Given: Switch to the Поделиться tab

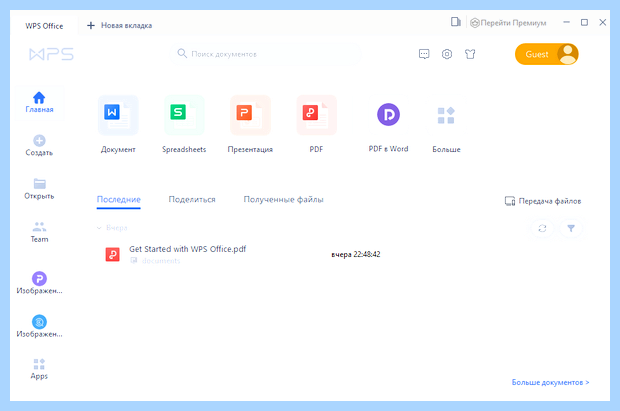Looking at the screenshot, I should coord(192,199).
